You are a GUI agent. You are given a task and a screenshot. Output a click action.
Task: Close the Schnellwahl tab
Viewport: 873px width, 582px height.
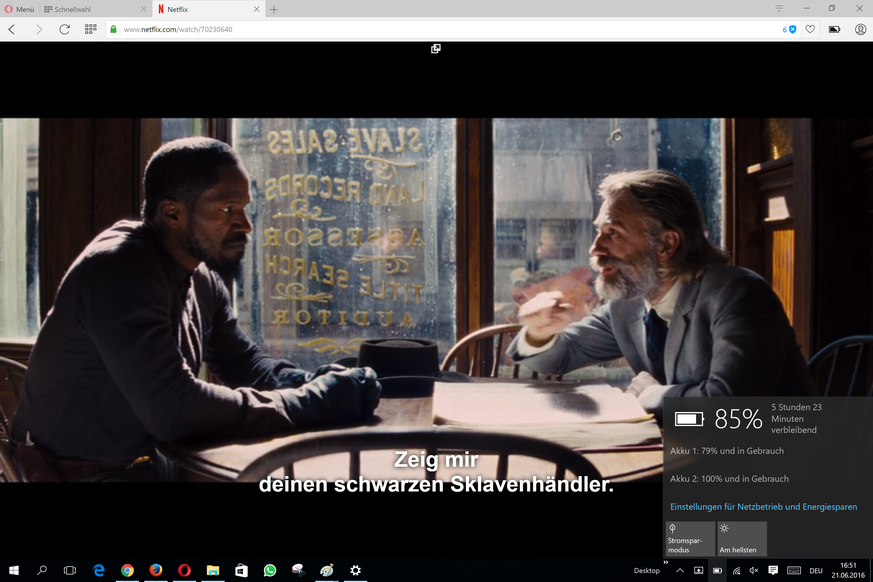[143, 9]
